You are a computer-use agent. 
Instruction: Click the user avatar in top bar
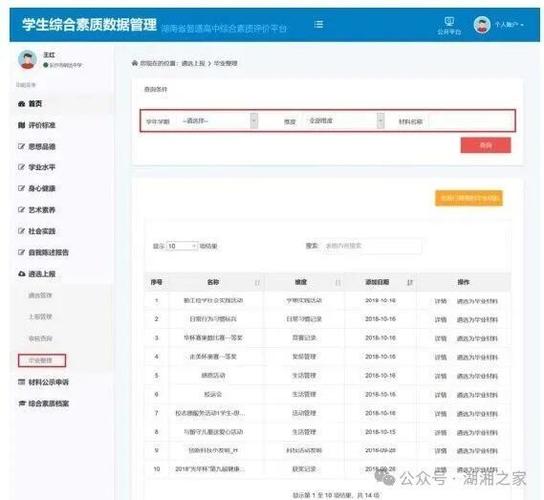(482, 25)
